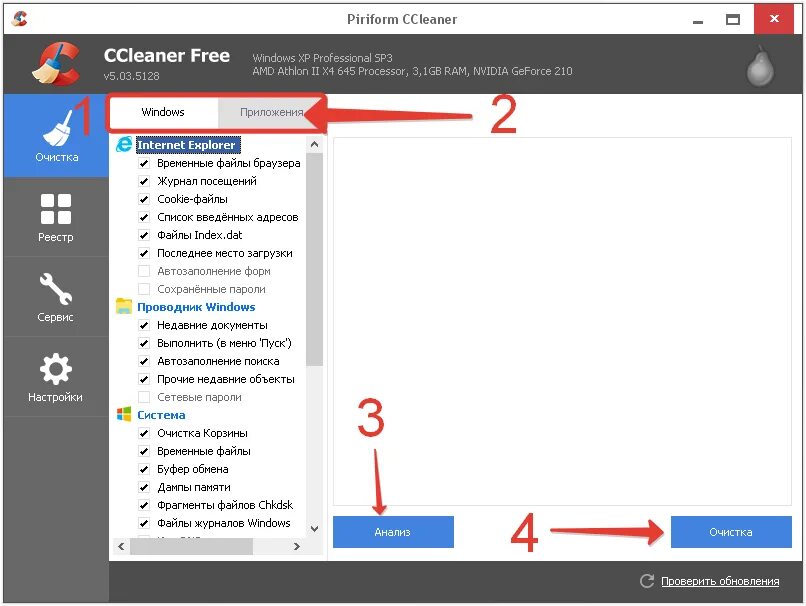Open the Проверить обновления link
This screenshot has height=606, width=806.
pyautogui.click(x=720, y=581)
